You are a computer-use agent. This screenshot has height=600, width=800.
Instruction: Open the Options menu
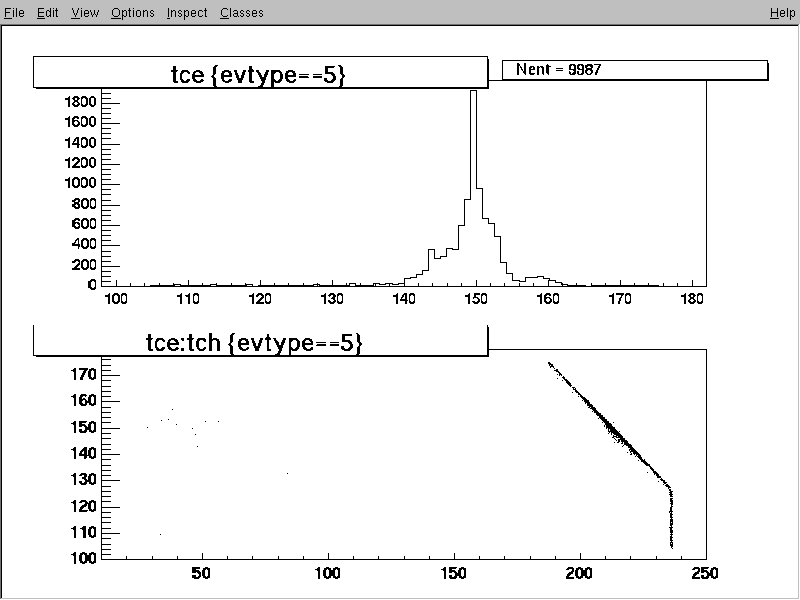point(133,13)
